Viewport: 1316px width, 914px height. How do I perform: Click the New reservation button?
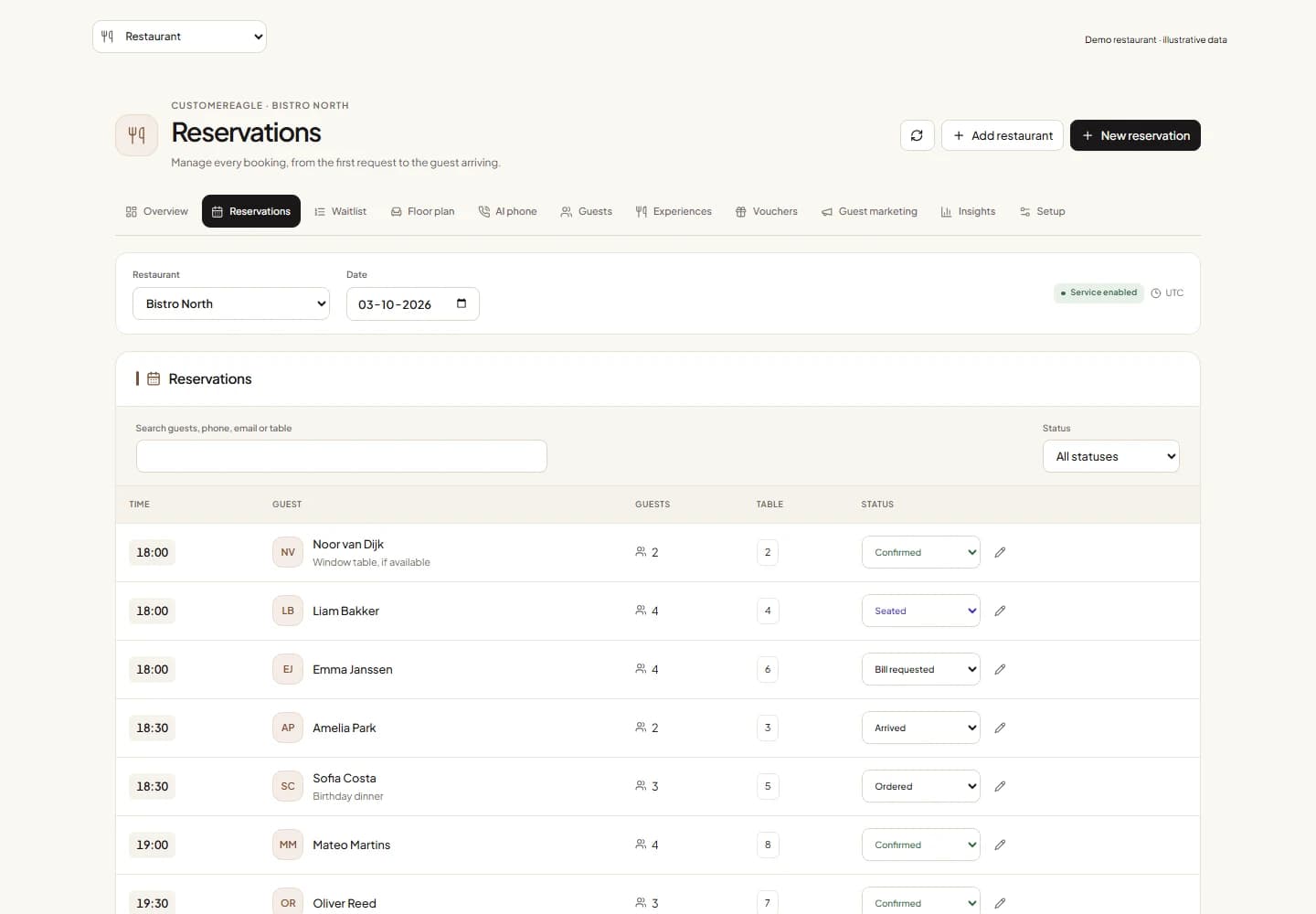(x=1135, y=135)
